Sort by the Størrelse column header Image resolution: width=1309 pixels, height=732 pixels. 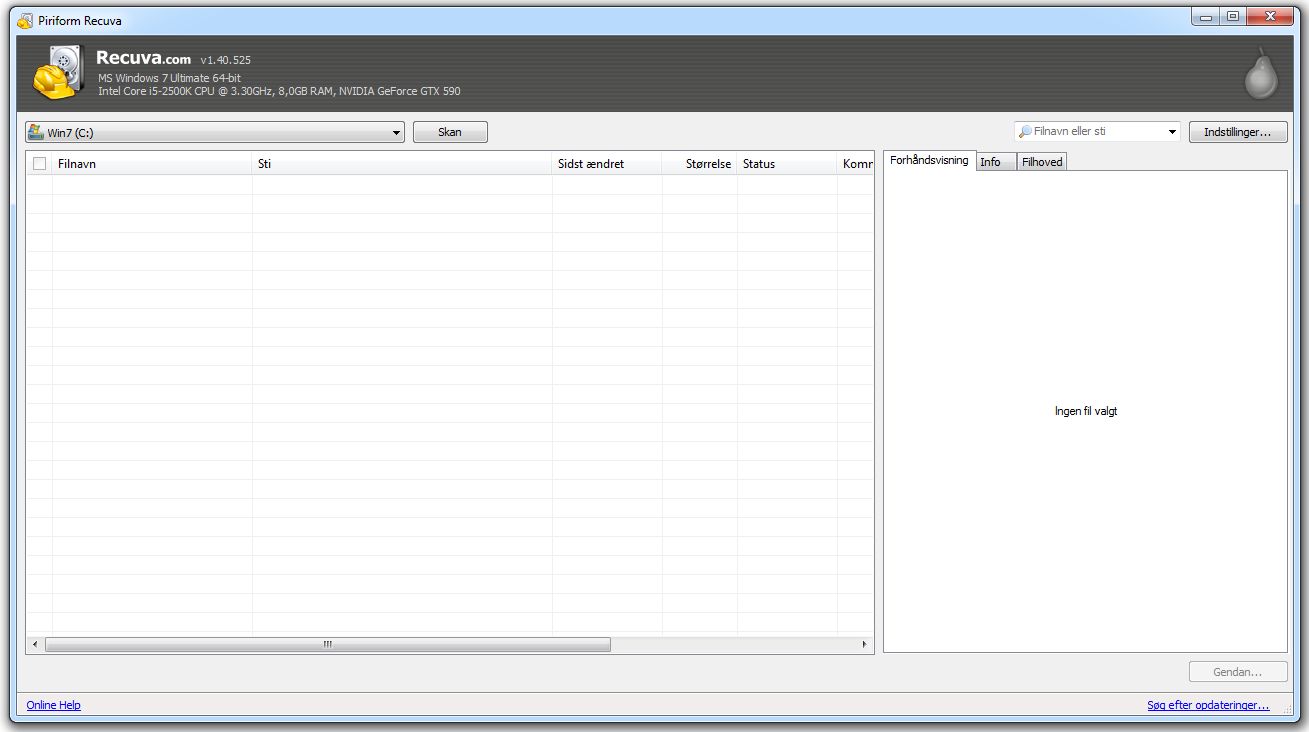point(699,164)
